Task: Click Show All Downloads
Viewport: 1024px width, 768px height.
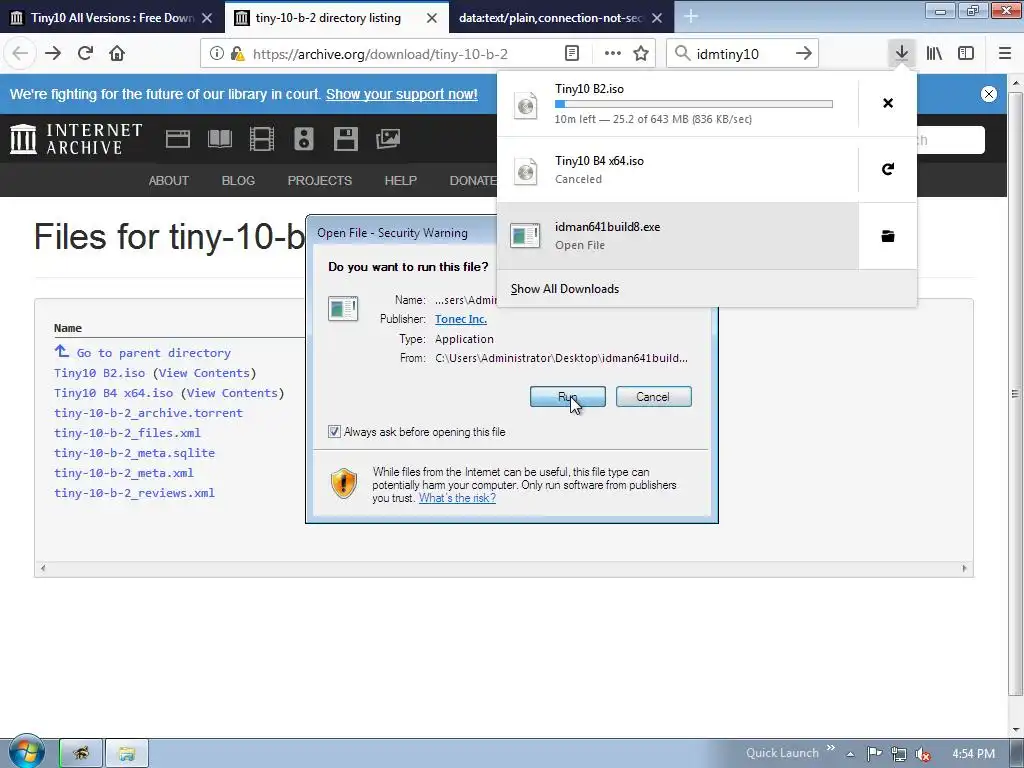Action: [x=565, y=289]
